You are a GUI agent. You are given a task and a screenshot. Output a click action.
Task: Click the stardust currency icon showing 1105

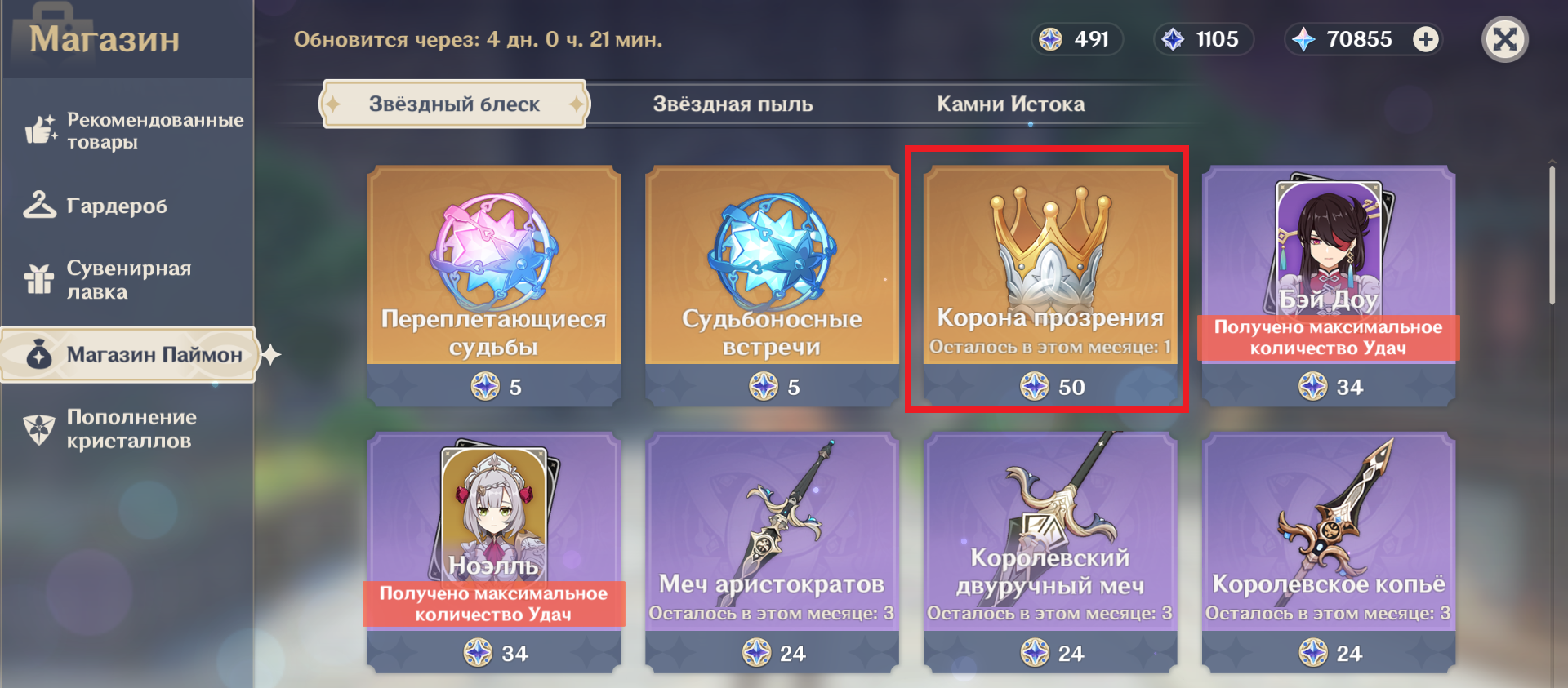coord(1173,39)
